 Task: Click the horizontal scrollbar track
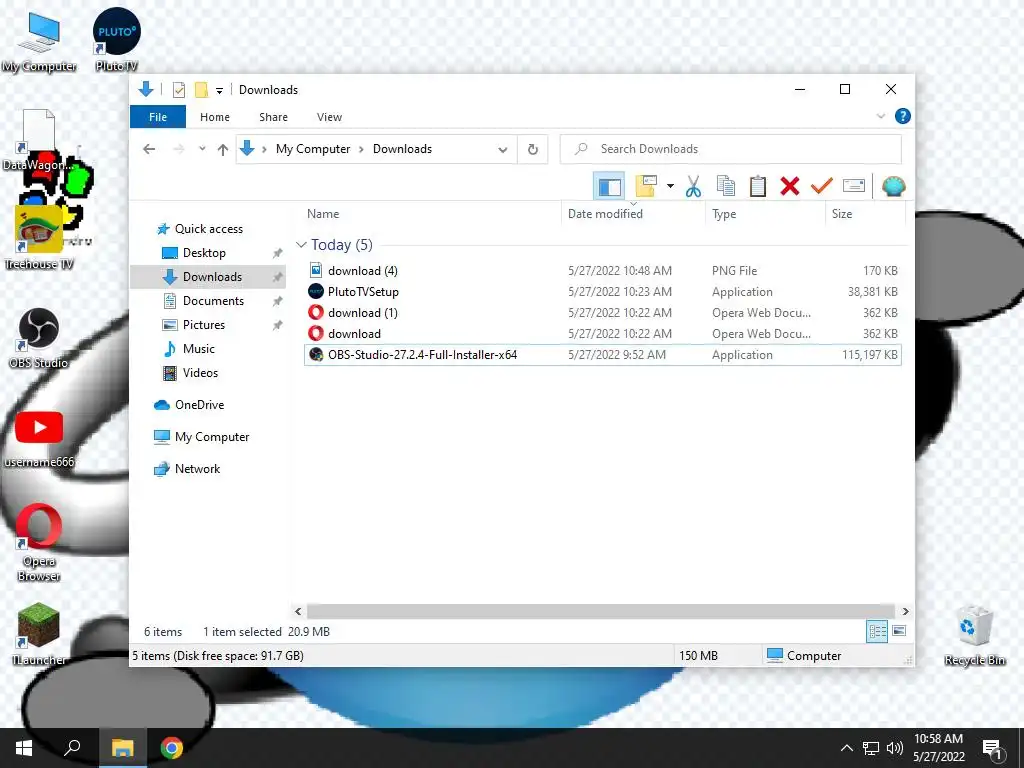tap(600, 611)
